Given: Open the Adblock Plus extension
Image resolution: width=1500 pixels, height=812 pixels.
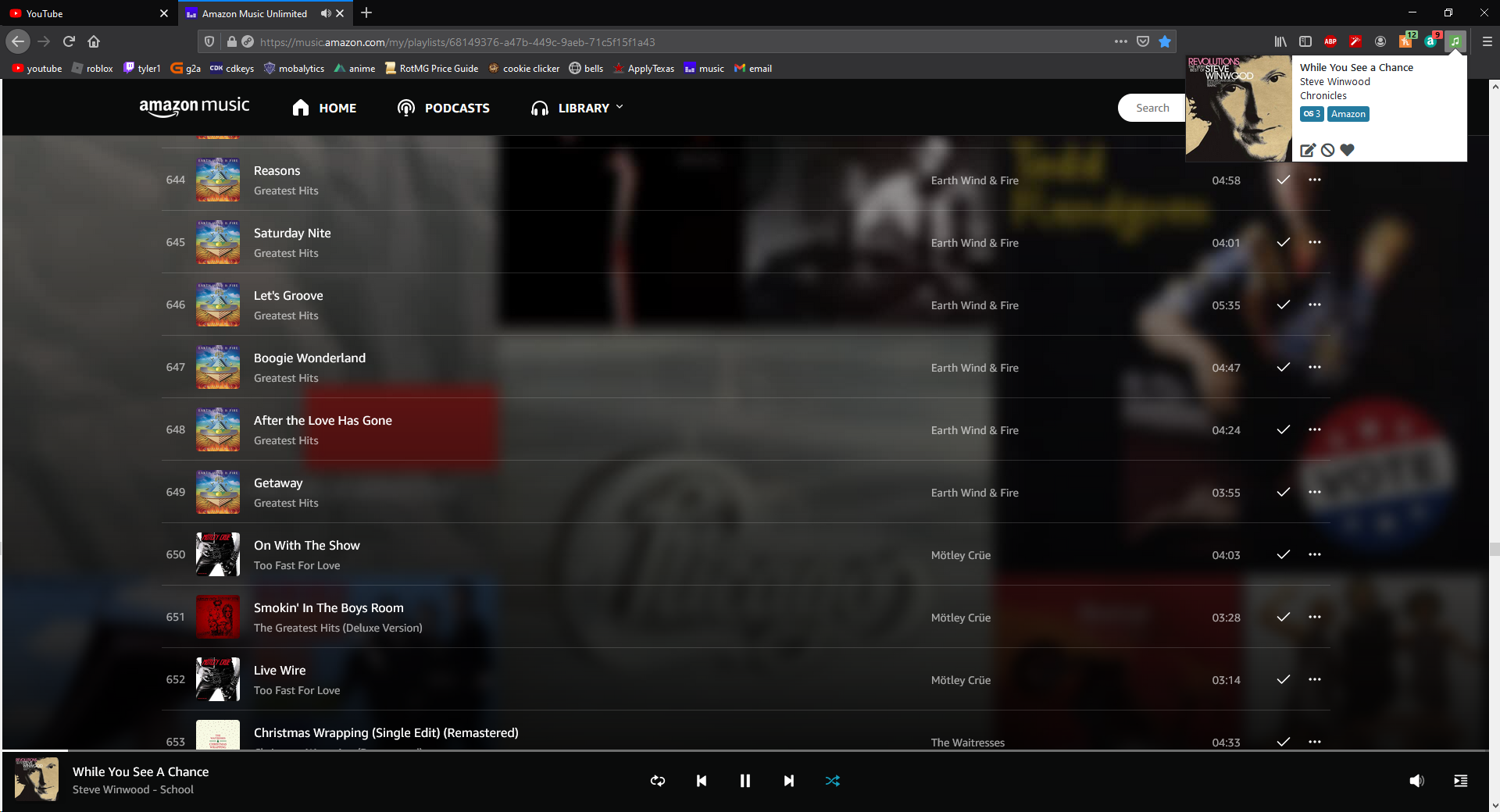Looking at the screenshot, I should tap(1330, 41).
